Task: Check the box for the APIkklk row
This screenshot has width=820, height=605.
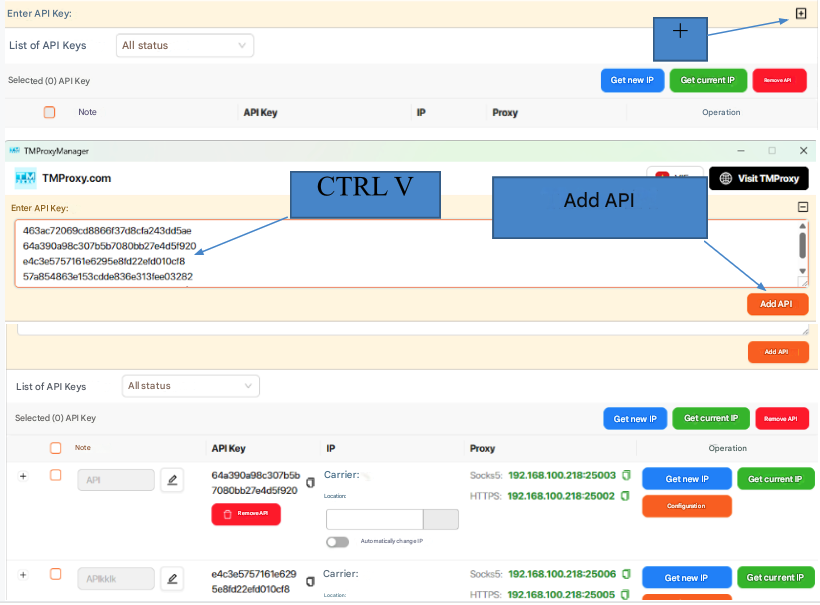Action: point(56,574)
